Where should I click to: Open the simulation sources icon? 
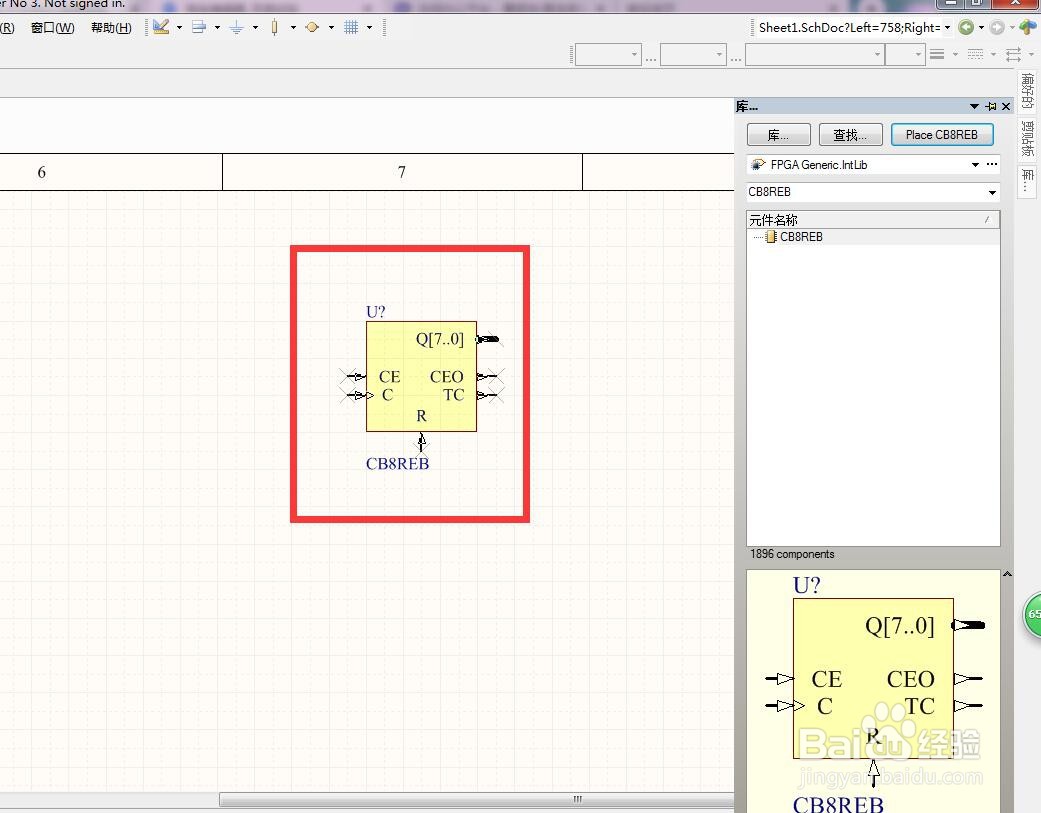pos(312,27)
